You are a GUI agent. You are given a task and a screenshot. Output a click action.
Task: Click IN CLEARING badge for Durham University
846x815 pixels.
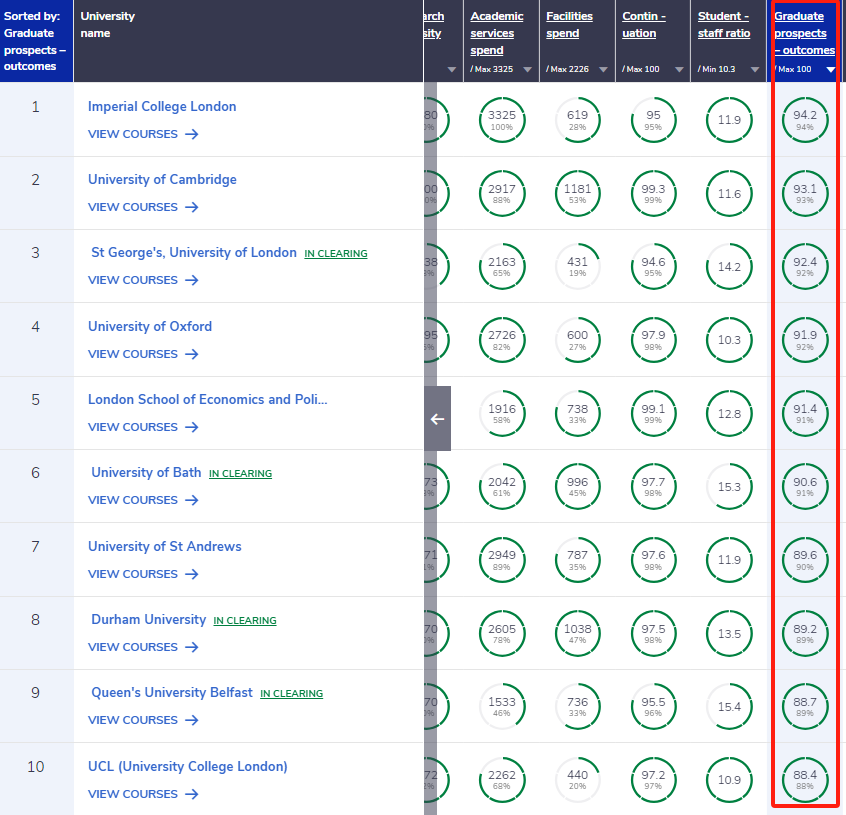(x=244, y=620)
